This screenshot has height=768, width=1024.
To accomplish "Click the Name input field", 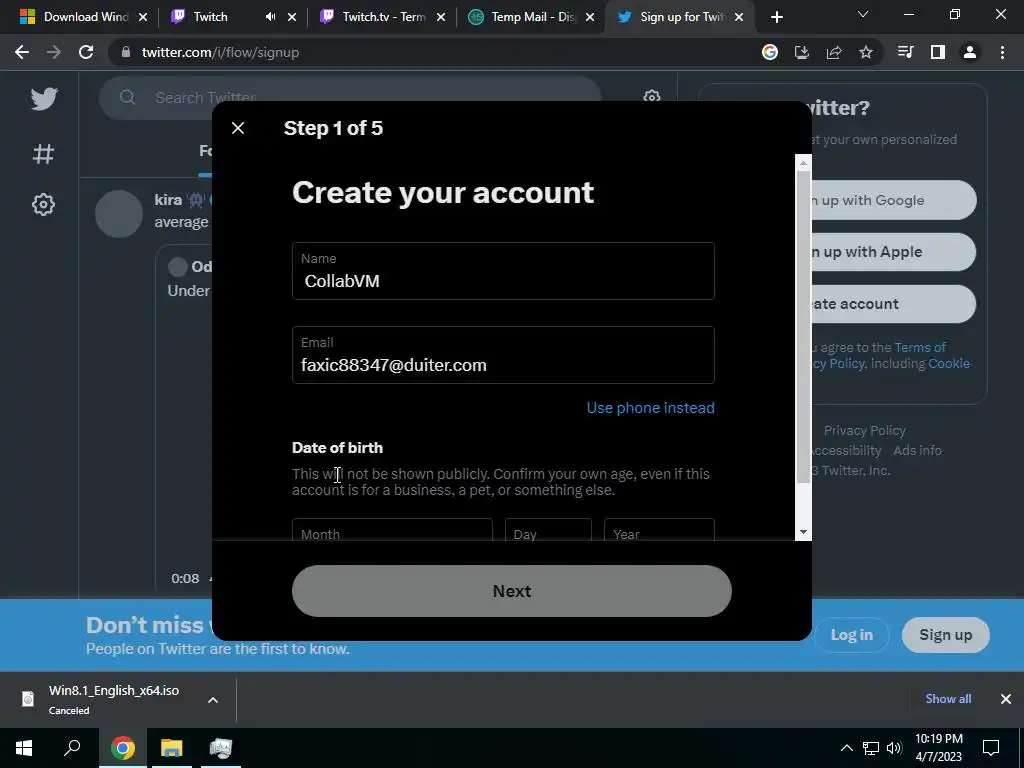I will click(x=503, y=271).
